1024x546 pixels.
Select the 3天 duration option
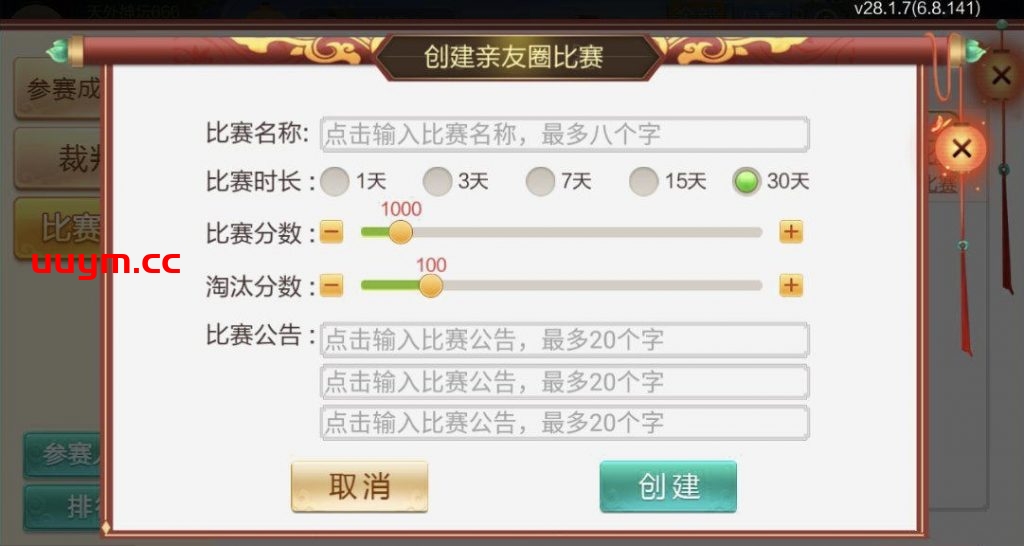tap(438, 181)
